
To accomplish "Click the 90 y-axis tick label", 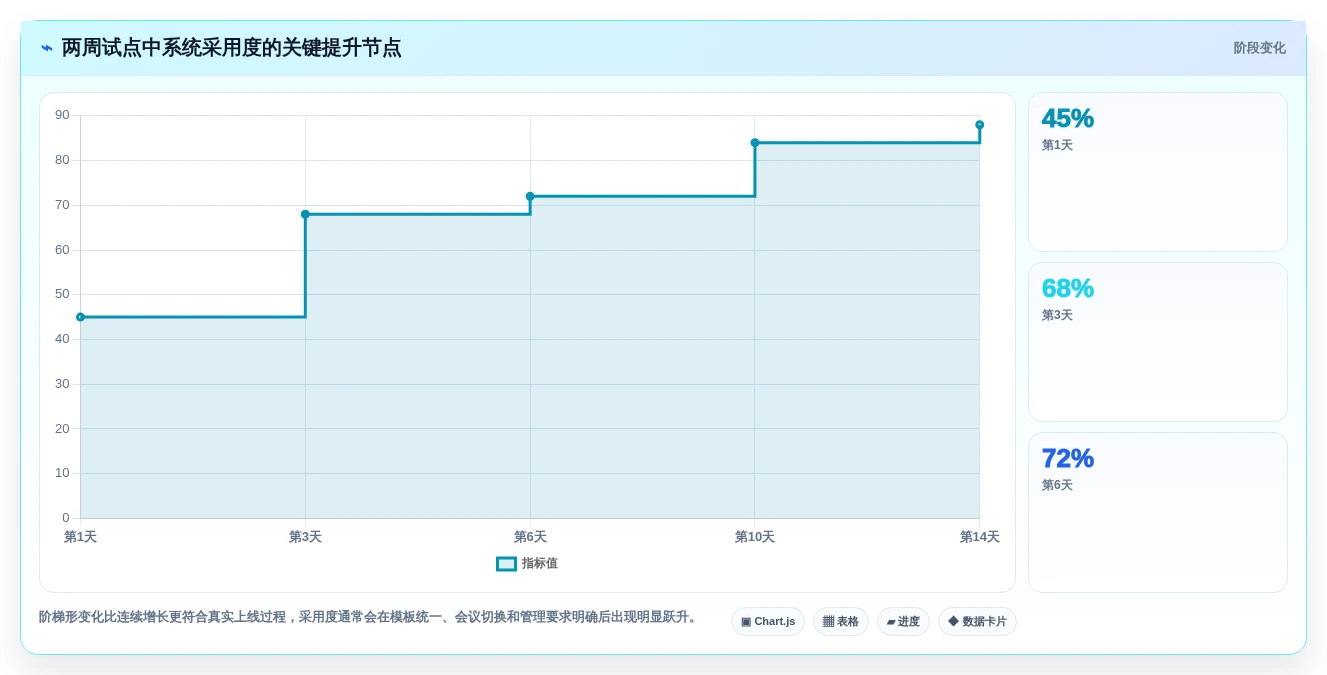I will [x=62, y=115].
